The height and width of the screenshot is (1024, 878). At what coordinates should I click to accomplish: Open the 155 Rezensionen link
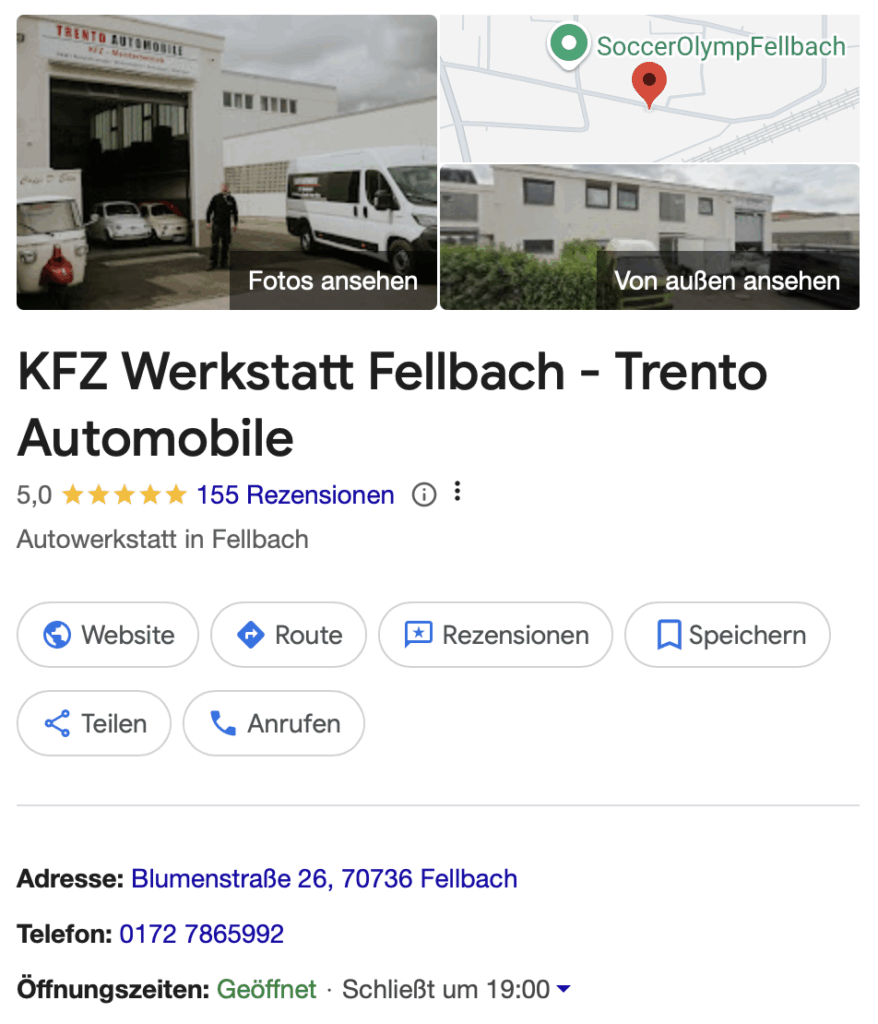[x=295, y=495]
